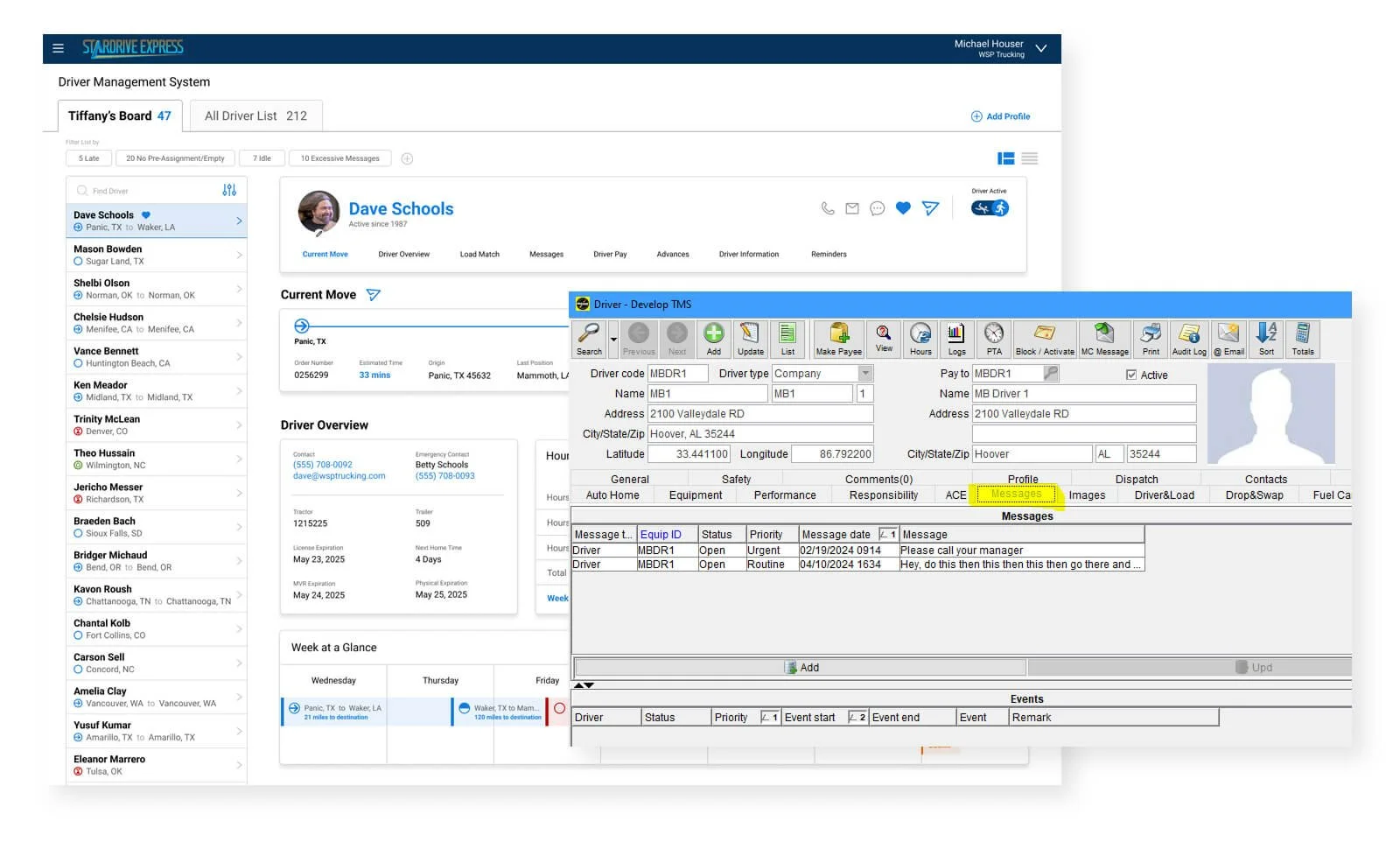The image size is (1400, 842).
Task: Click the PTA clock icon
Action: [x=994, y=339]
